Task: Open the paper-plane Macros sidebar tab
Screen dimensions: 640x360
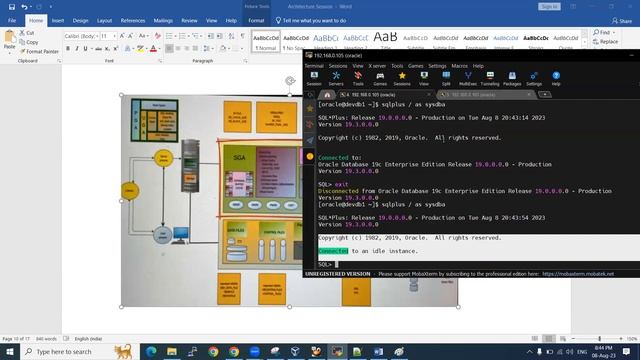Action: coord(310,140)
